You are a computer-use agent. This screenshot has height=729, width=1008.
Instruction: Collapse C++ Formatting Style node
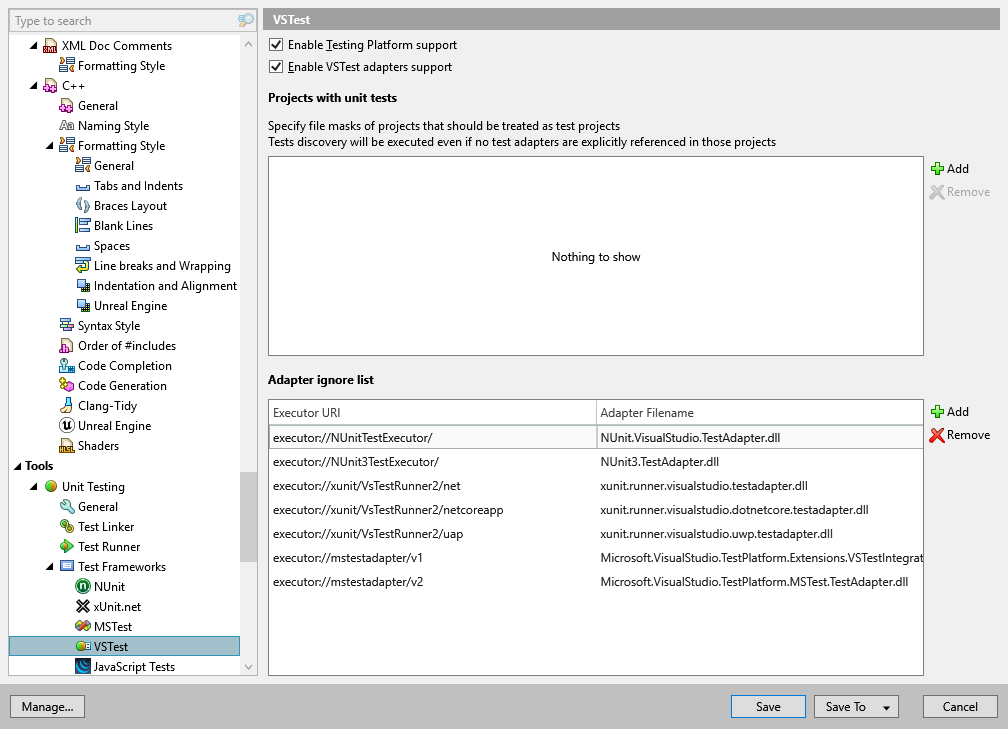(x=50, y=146)
